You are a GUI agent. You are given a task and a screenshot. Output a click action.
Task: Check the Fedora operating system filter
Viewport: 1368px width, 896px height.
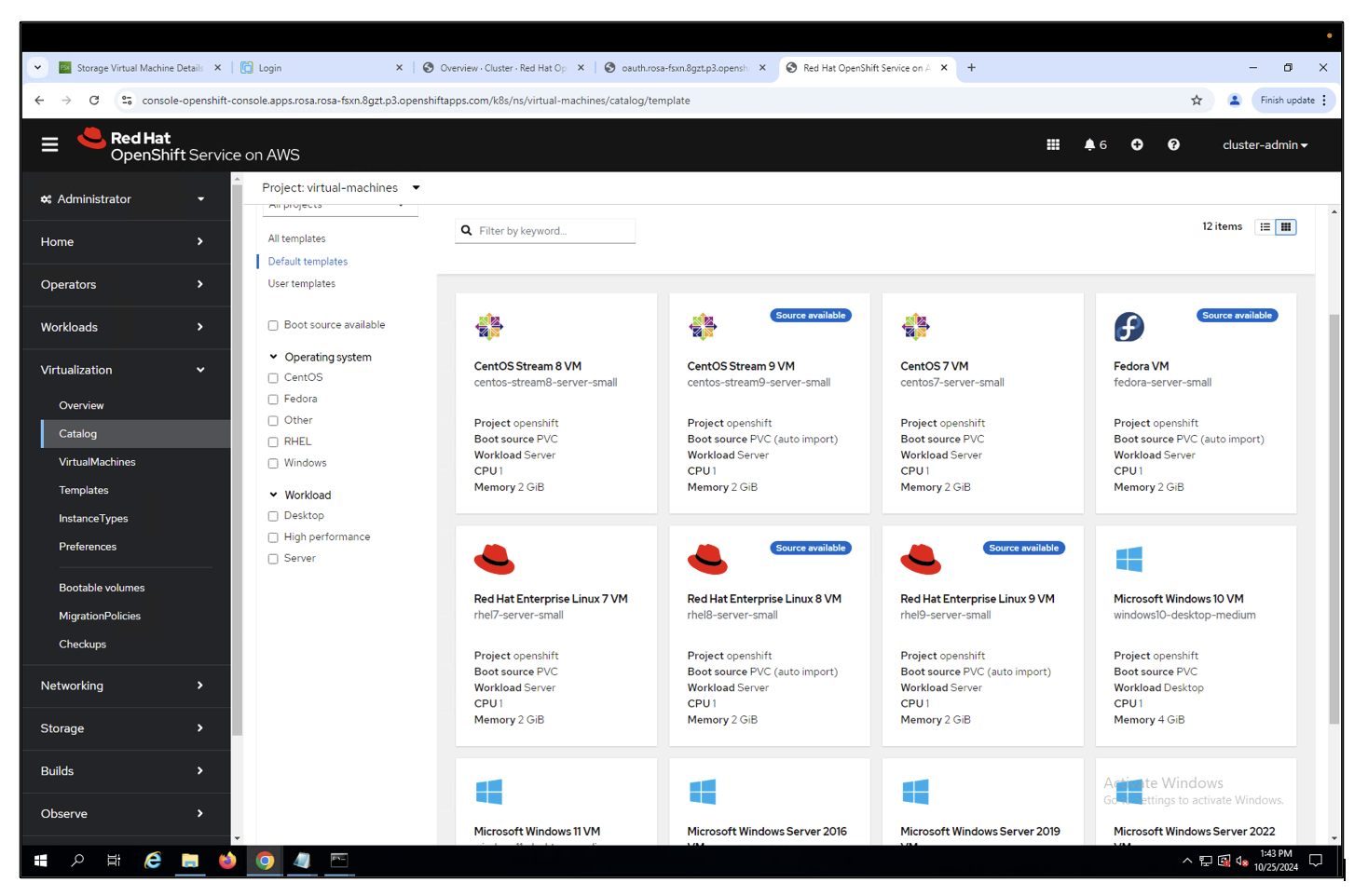[273, 400]
